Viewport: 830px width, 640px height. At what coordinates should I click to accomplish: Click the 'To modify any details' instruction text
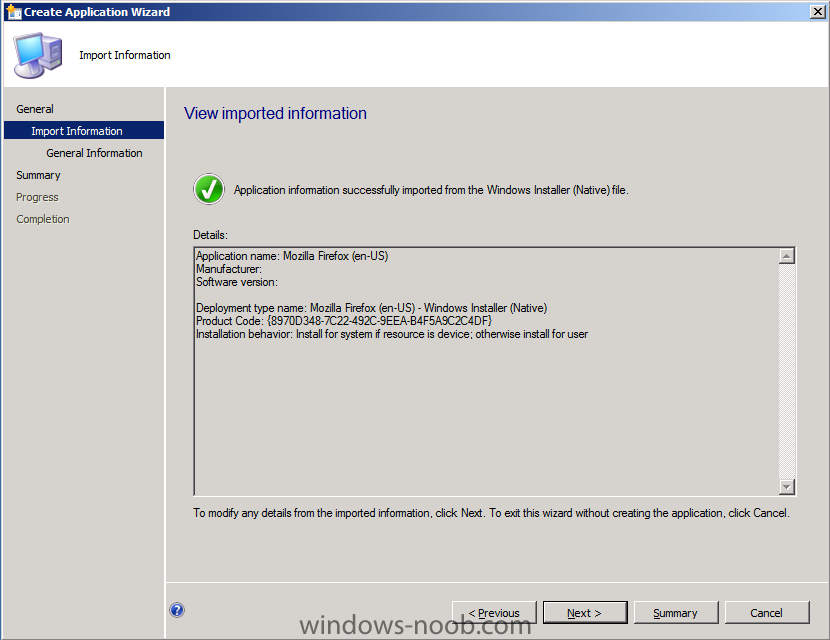491,513
